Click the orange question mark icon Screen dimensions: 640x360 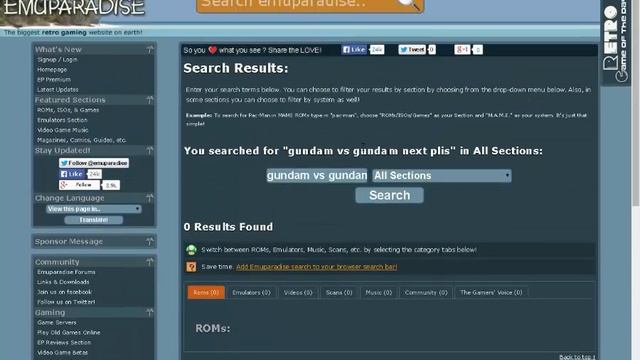[x=191, y=267]
